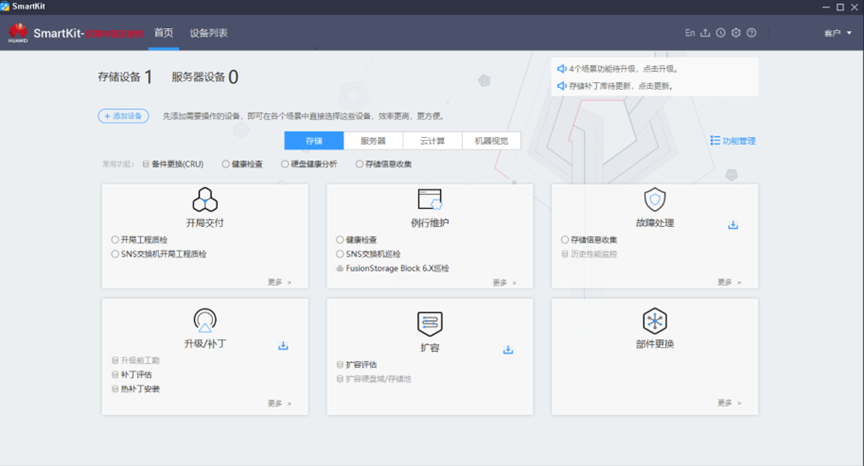Click the 部件更换 hexagon snowflake icon

(655, 321)
